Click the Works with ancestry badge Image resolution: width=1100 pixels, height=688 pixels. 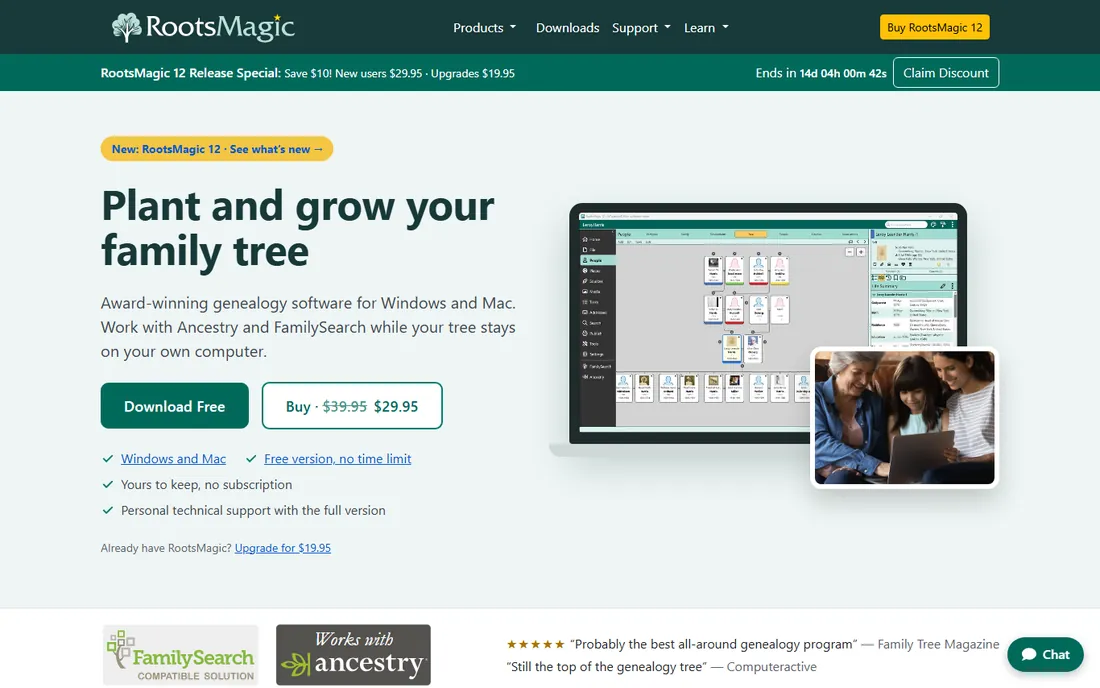(x=354, y=655)
